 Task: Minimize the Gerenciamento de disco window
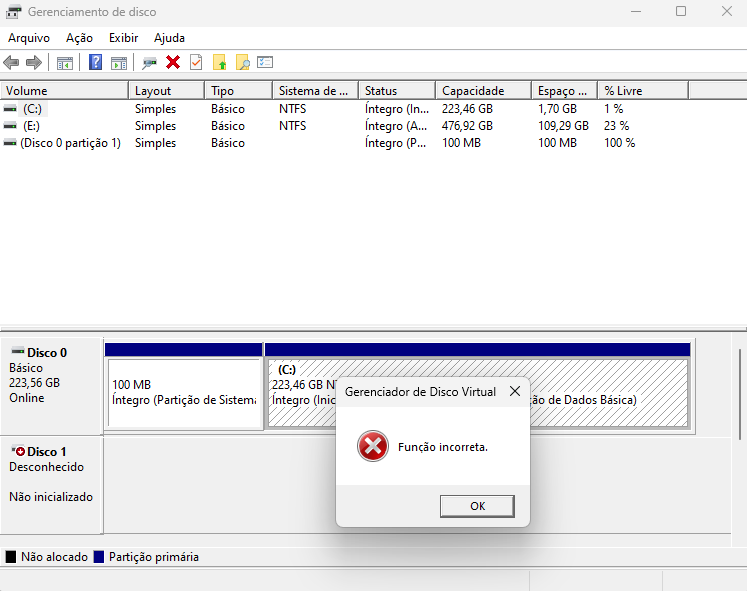click(636, 11)
